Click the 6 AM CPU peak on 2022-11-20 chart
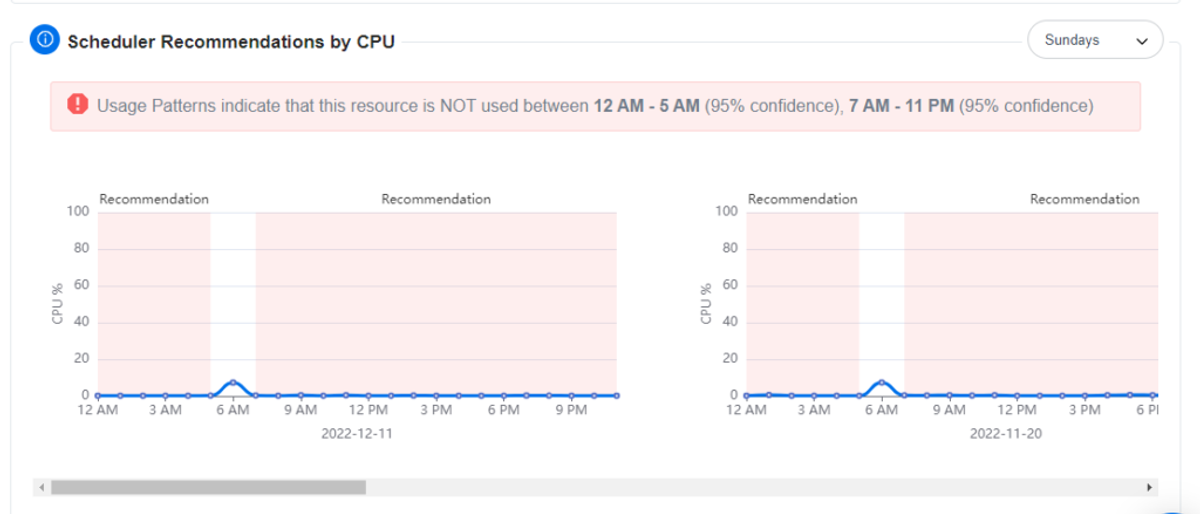Image resolution: width=1200 pixels, height=514 pixels. point(881,382)
